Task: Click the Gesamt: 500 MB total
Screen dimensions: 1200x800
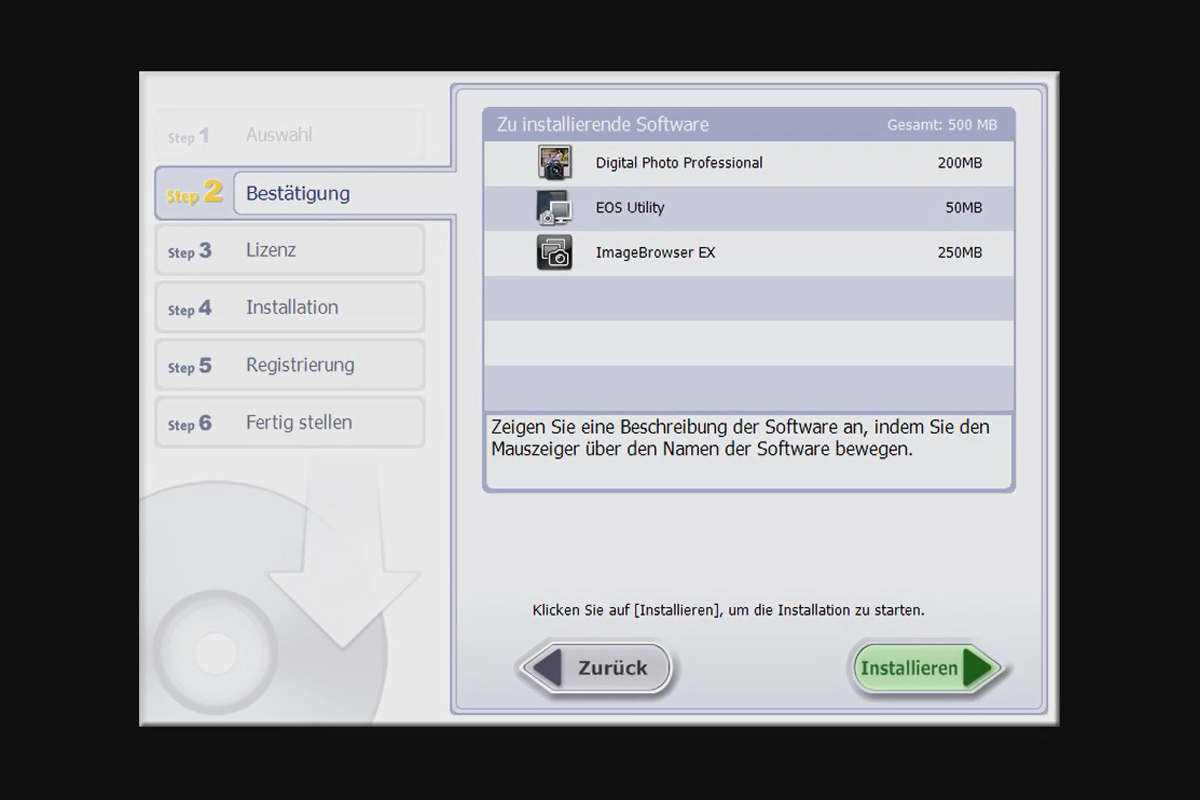Action: 942,125
